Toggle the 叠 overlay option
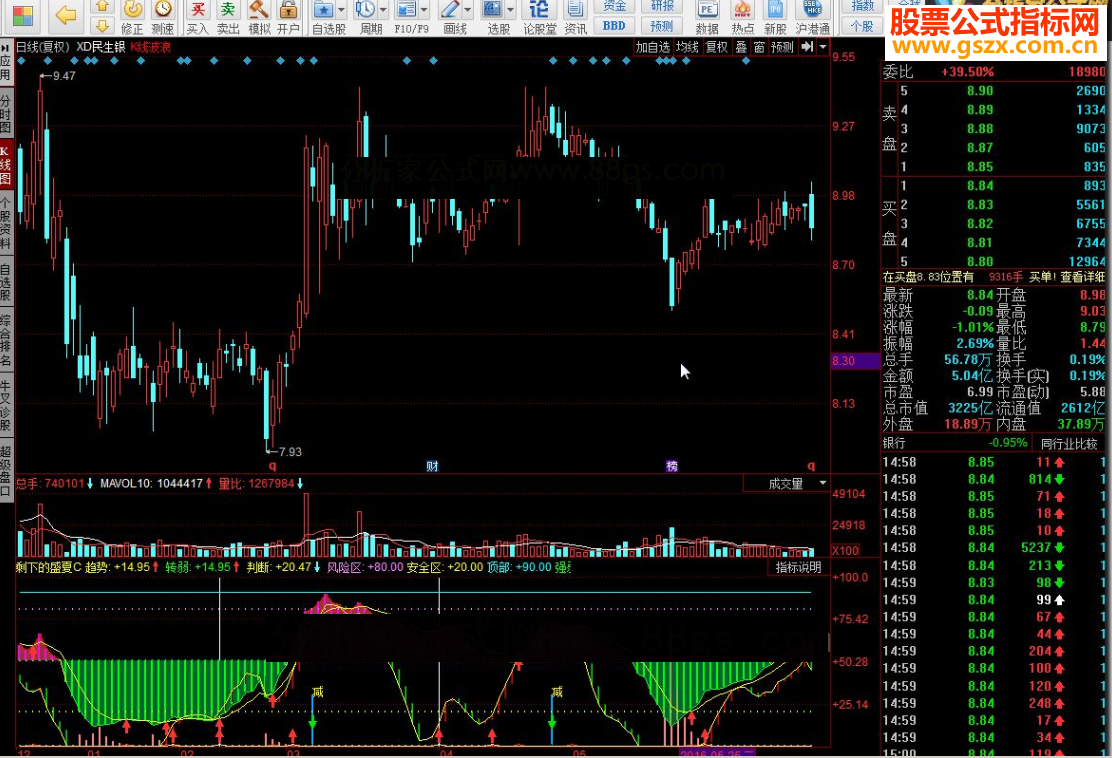The image size is (1112, 758). 741,48
